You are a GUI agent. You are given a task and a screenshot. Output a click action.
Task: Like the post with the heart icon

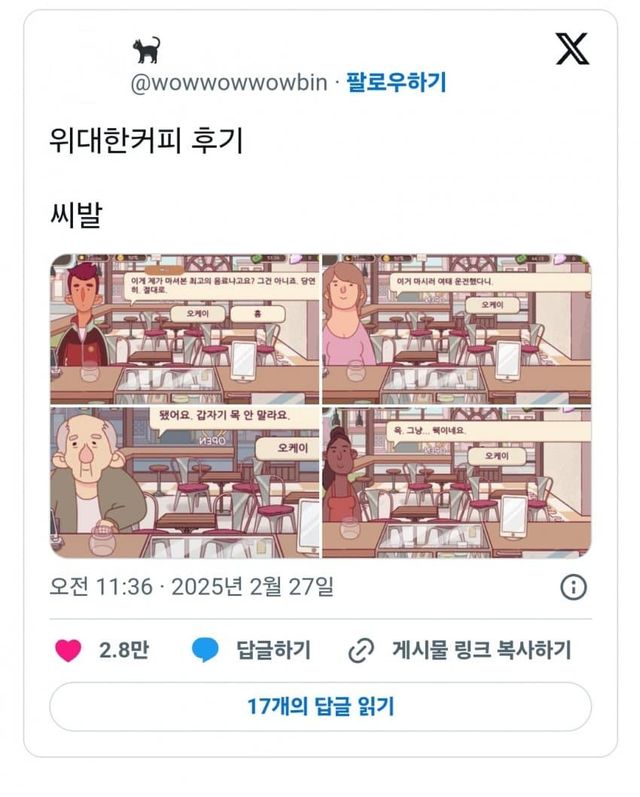[x=68, y=650]
